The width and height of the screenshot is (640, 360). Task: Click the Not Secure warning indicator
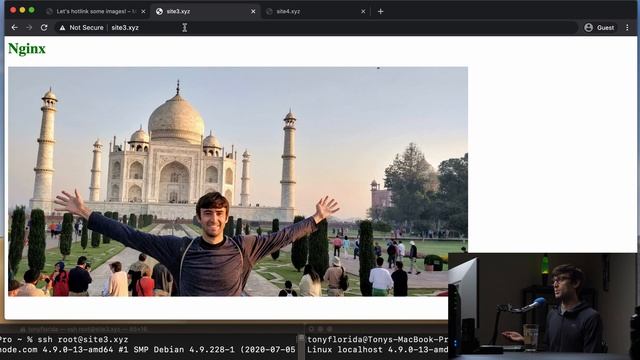point(82,28)
